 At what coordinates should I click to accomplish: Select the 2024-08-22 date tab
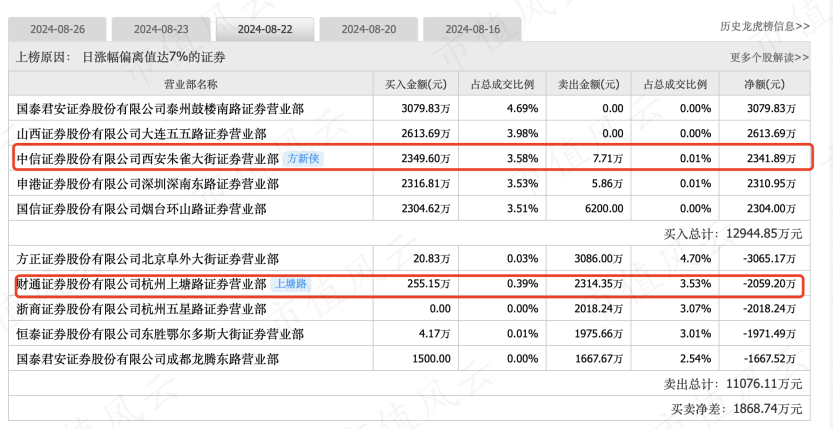(265, 29)
